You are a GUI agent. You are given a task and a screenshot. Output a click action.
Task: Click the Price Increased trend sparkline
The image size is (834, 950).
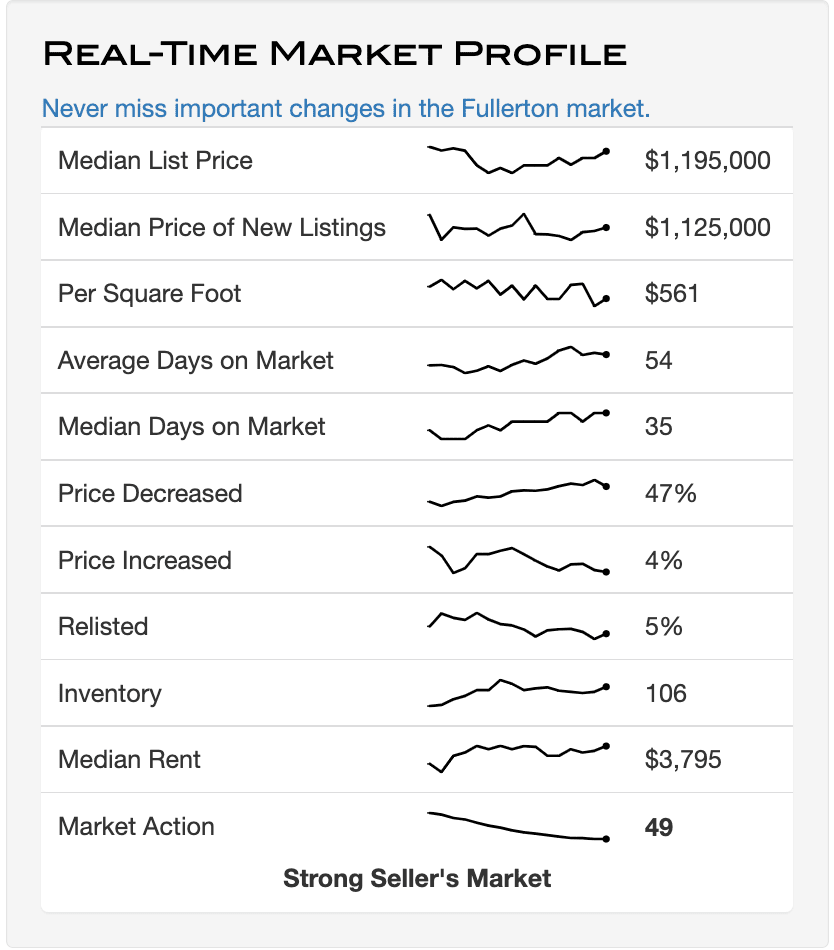point(518,560)
